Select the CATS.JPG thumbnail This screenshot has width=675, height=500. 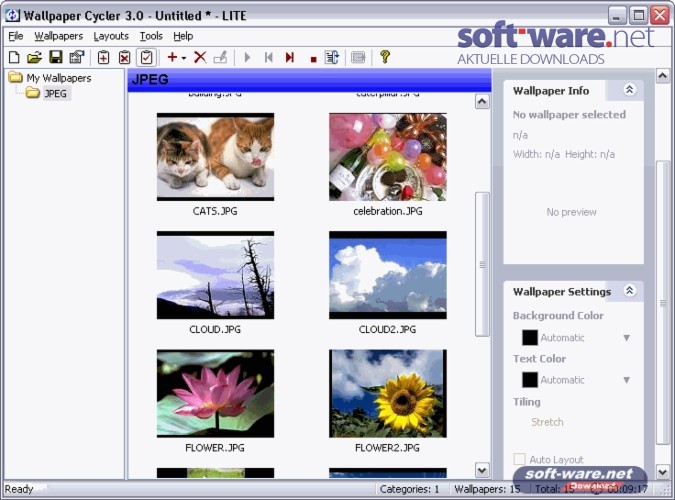point(215,157)
